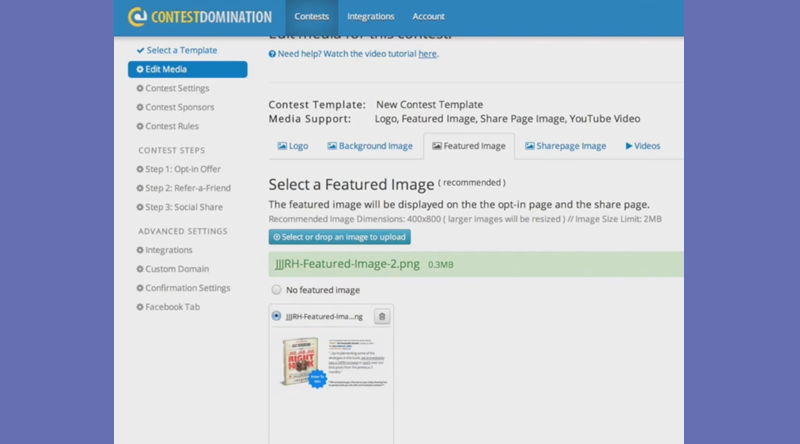Image resolution: width=800 pixels, height=444 pixels.
Task: Click the gear icon beside Contest Rules
Action: (x=140, y=126)
